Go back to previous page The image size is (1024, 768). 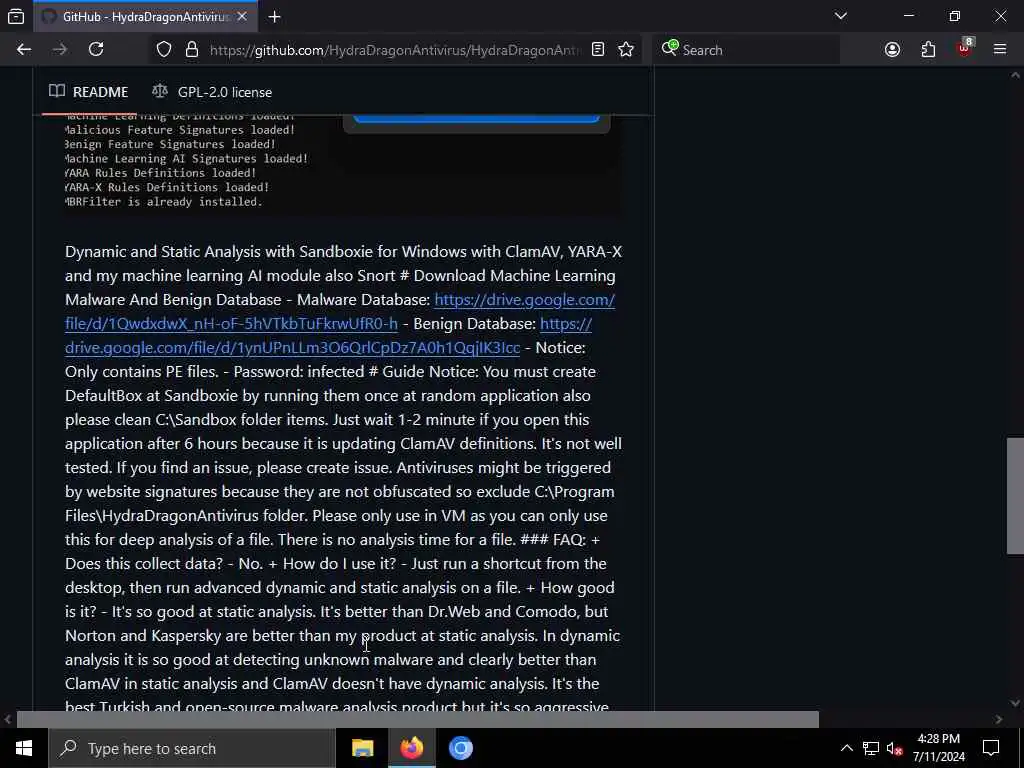coord(24,50)
